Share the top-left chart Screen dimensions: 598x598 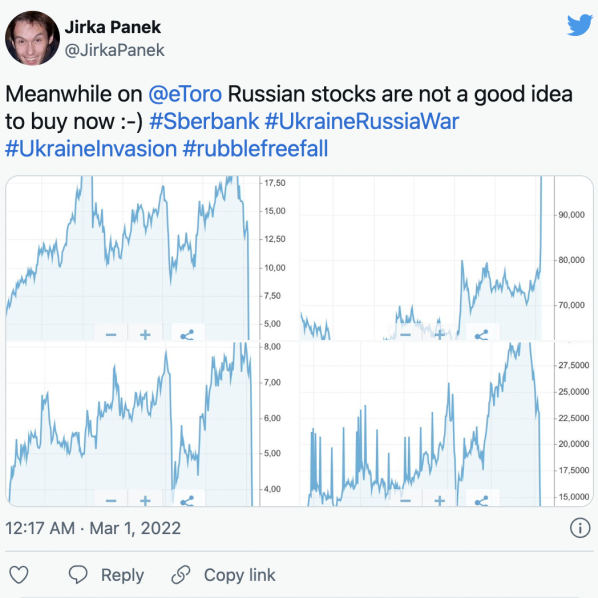click(187, 334)
